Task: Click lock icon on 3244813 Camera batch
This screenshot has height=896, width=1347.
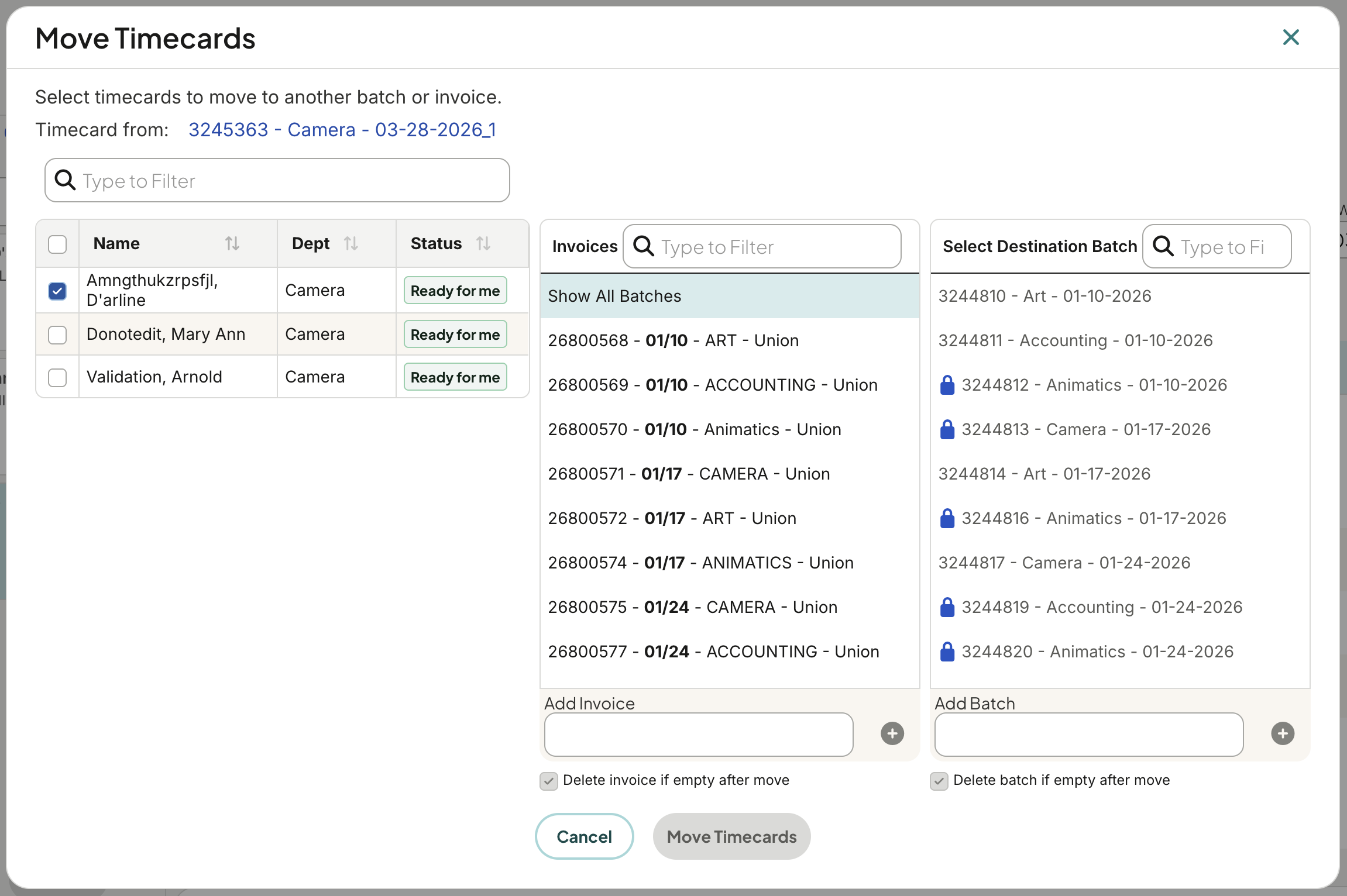Action: point(947,429)
